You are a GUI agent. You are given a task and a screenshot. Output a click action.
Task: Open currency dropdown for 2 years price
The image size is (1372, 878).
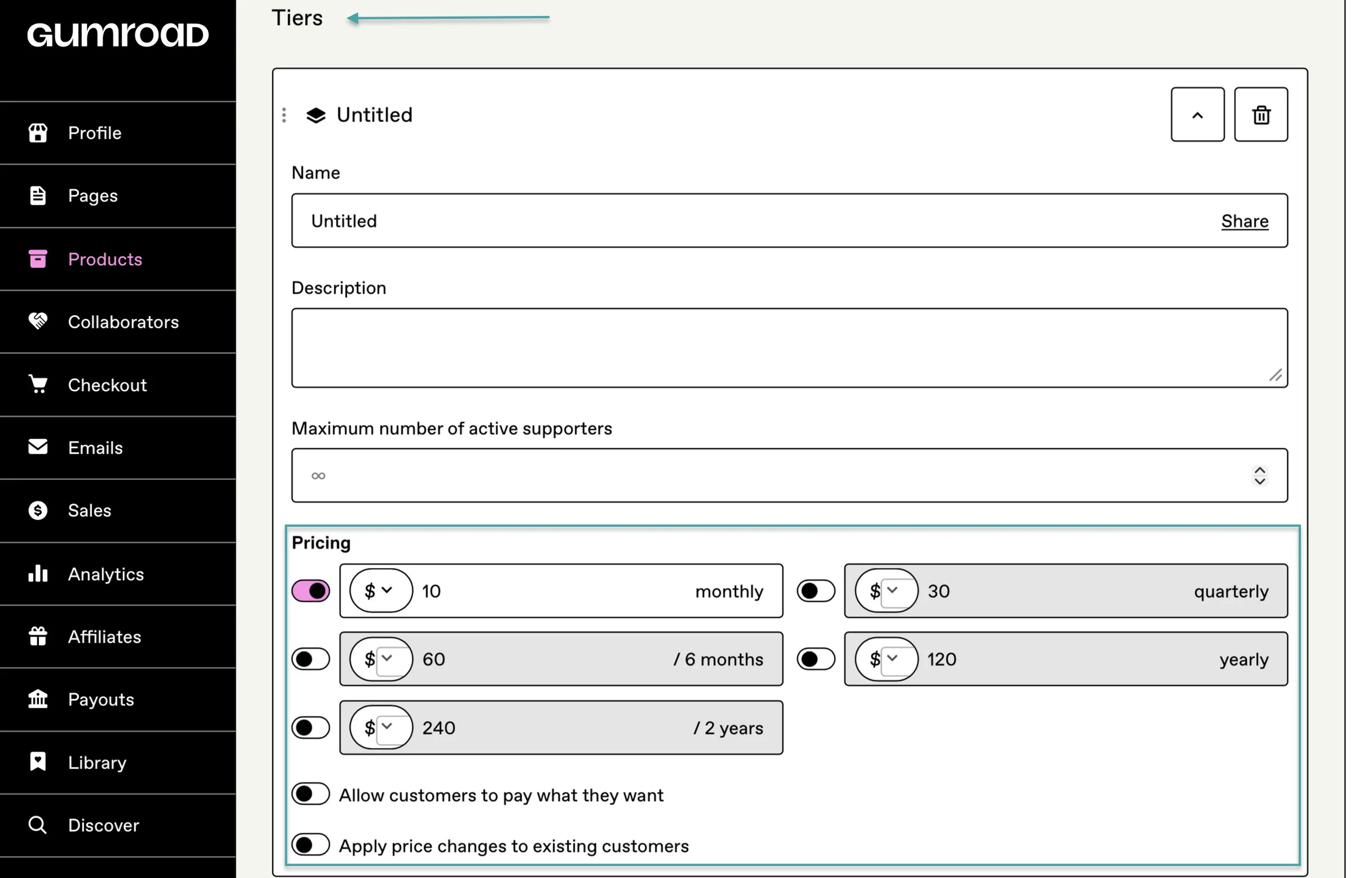[381, 728]
